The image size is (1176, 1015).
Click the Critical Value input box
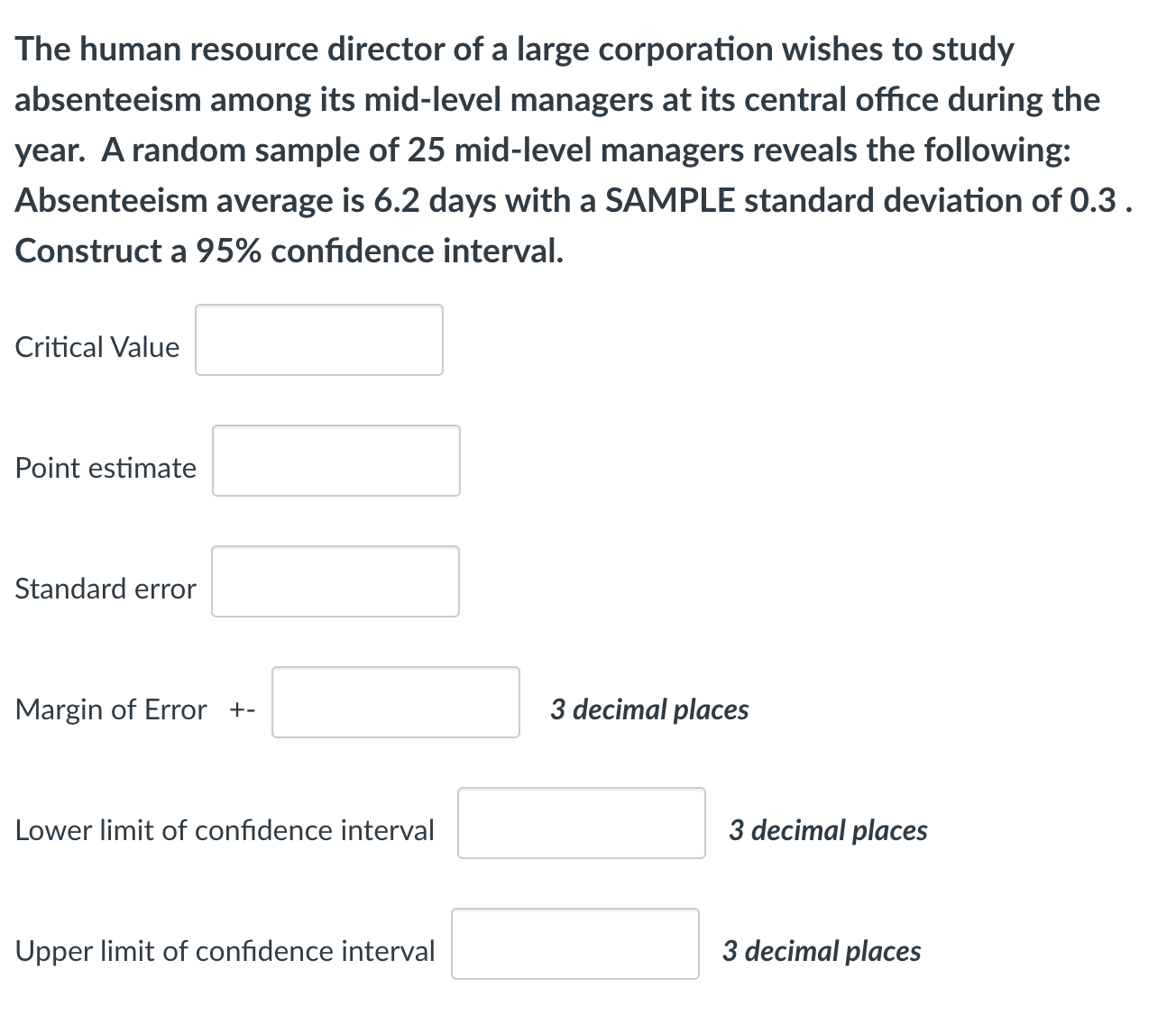pos(319,340)
